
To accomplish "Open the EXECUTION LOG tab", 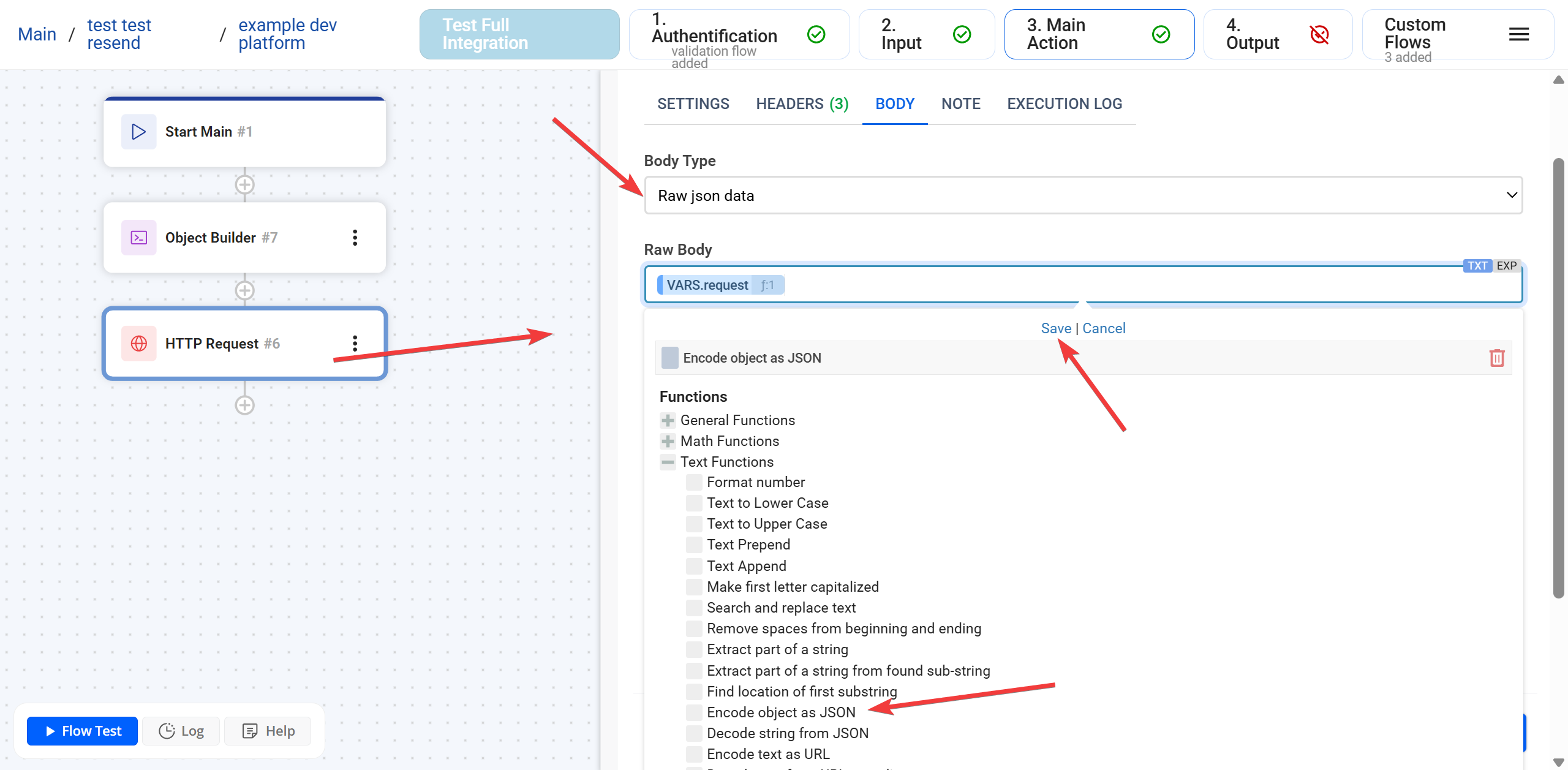I will point(1064,104).
